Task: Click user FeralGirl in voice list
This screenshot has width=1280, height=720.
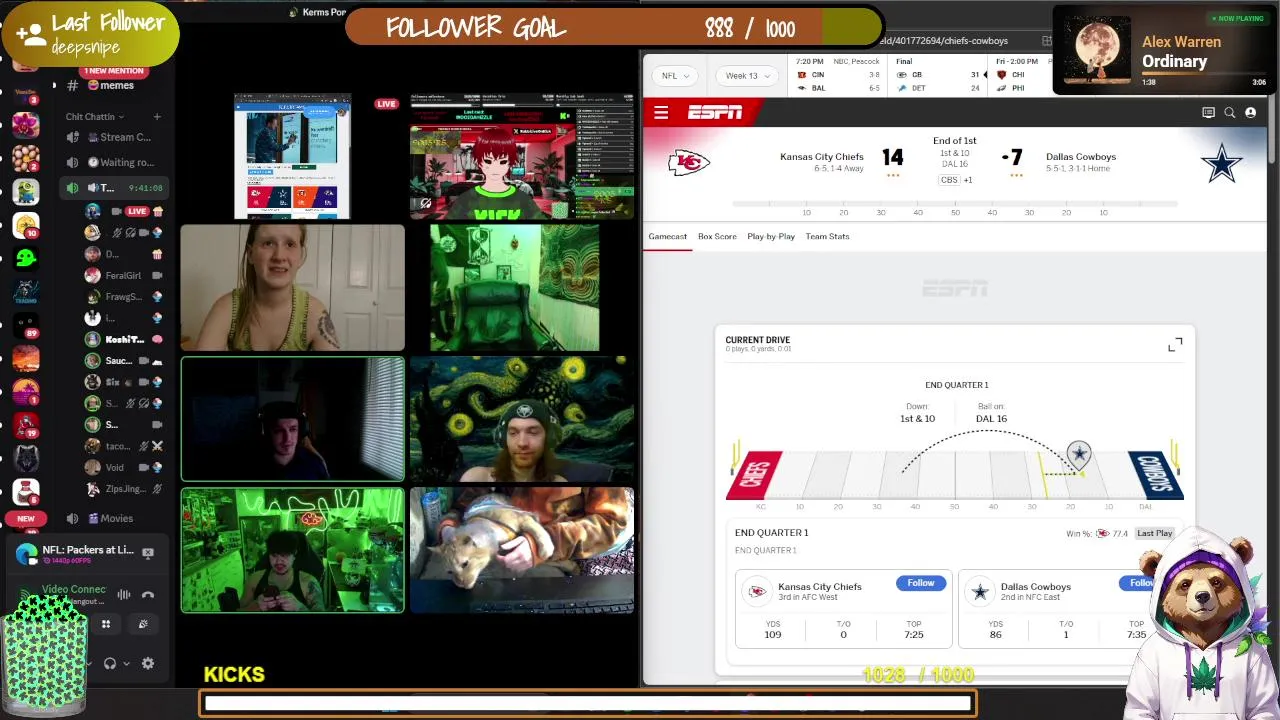Action: point(123,276)
